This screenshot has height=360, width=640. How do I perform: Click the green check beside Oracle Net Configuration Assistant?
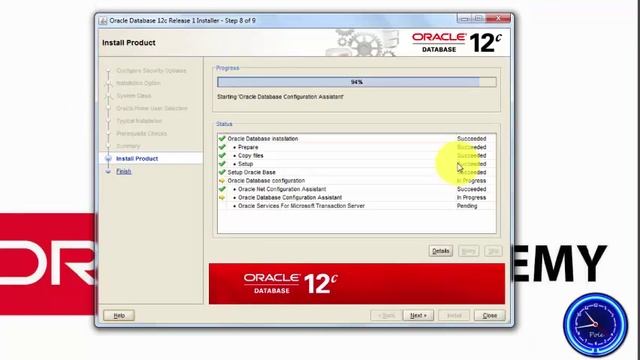(222, 189)
